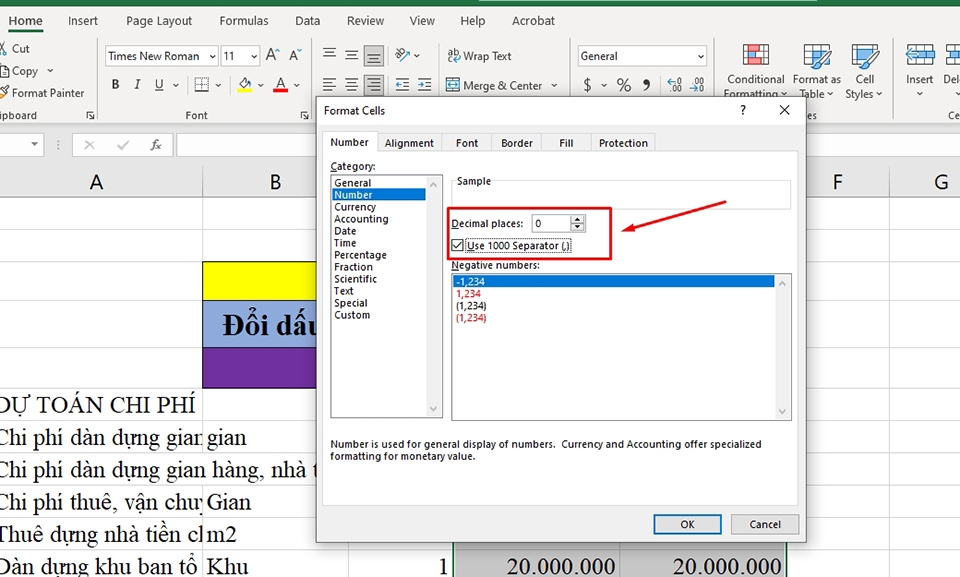This screenshot has height=577, width=960.
Task: Open Conditional Formatting
Action: click(756, 71)
